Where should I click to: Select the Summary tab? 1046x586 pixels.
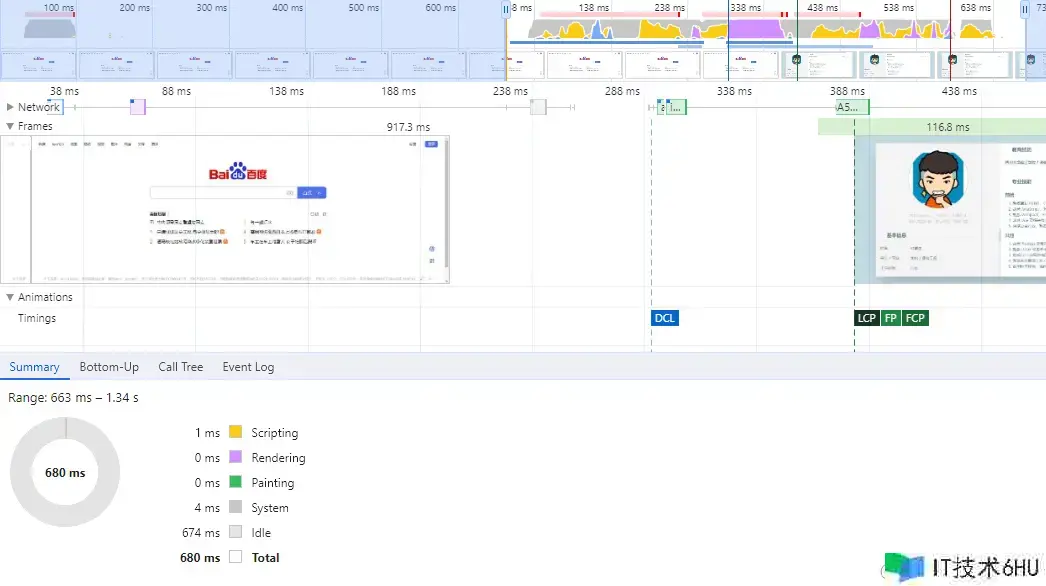tap(34, 367)
